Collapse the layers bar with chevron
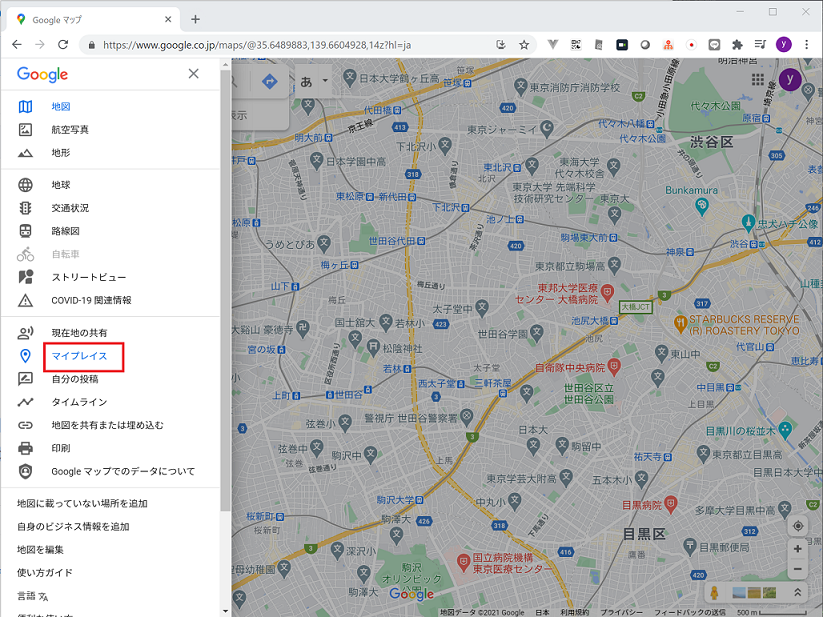This screenshot has height=617, width=823. [x=798, y=592]
